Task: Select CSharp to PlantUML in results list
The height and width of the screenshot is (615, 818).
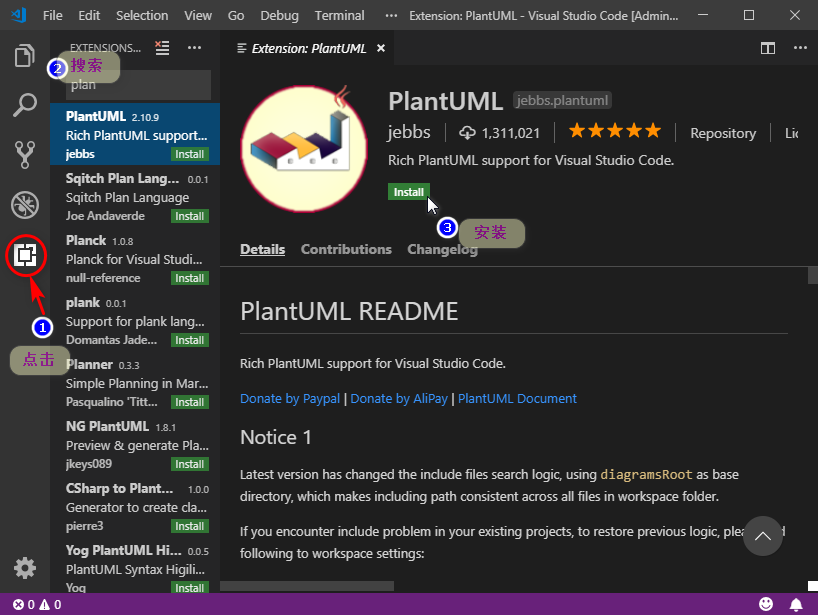Action: pos(135,507)
